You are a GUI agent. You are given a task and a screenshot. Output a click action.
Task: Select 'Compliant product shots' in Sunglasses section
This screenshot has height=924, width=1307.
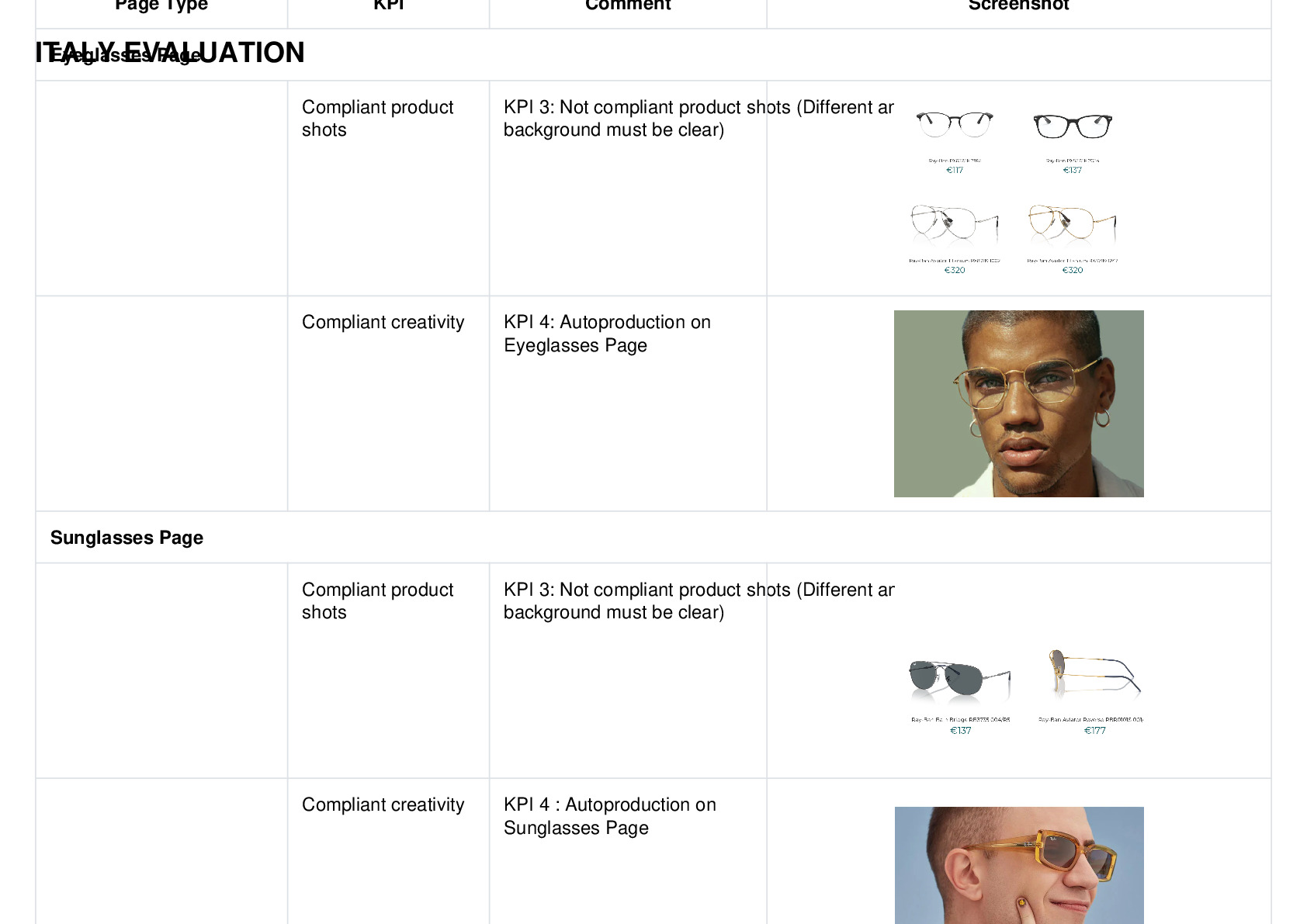coord(377,600)
